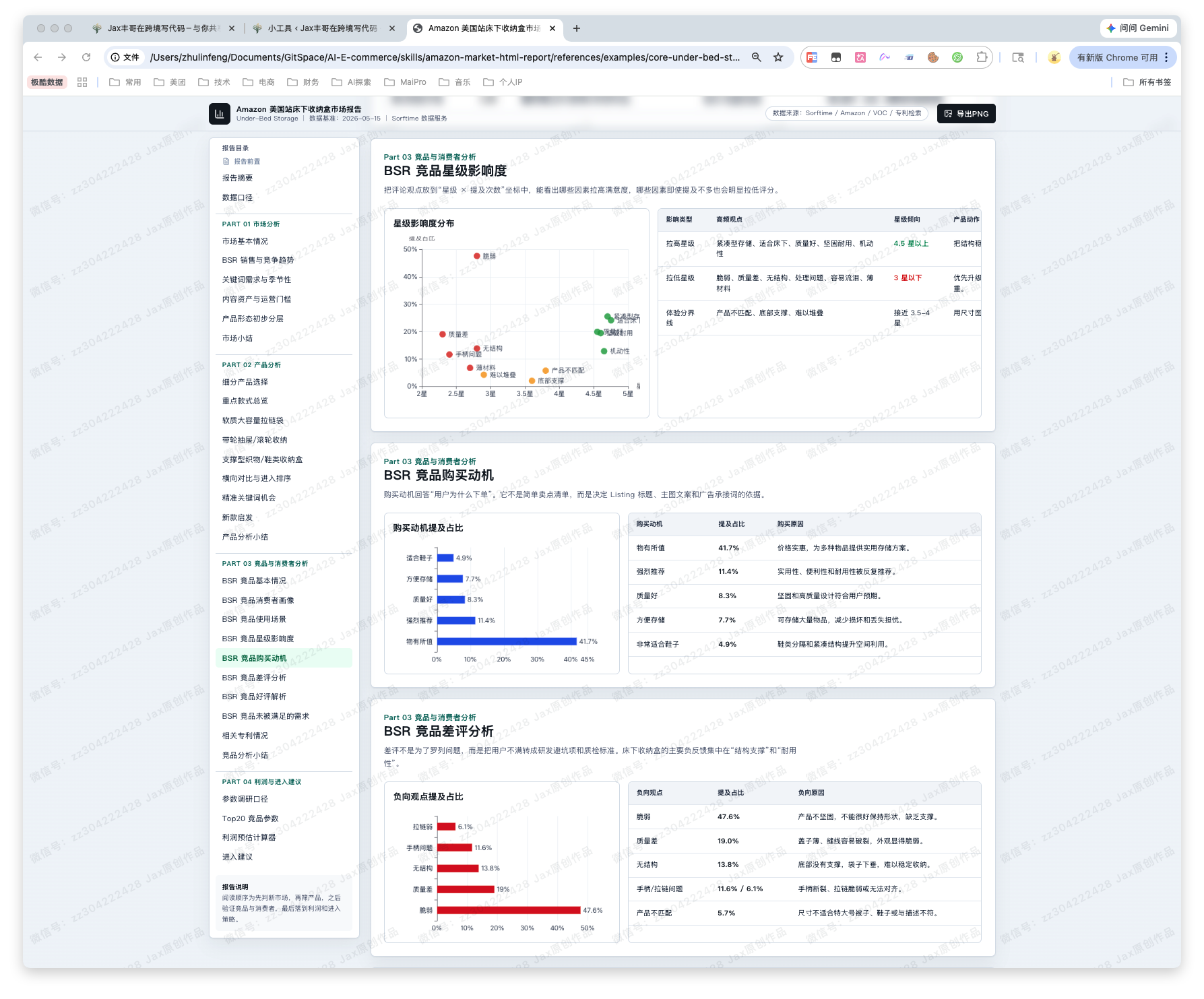Click the 问问 Gemini button
This screenshot has height=999, width=1204.
click(1137, 28)
